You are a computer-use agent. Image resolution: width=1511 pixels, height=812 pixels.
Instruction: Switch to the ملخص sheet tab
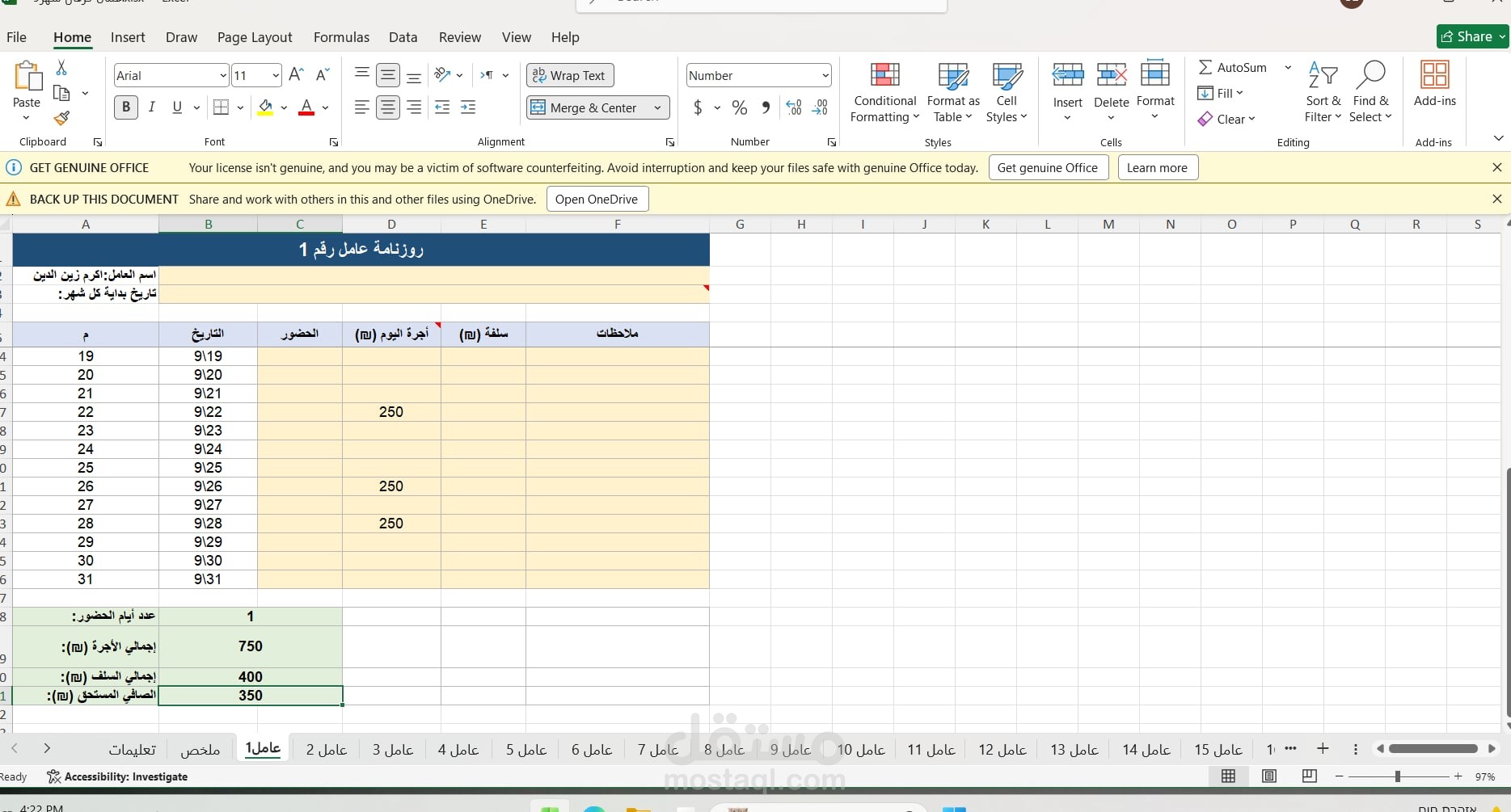click(x=200, y=750)
